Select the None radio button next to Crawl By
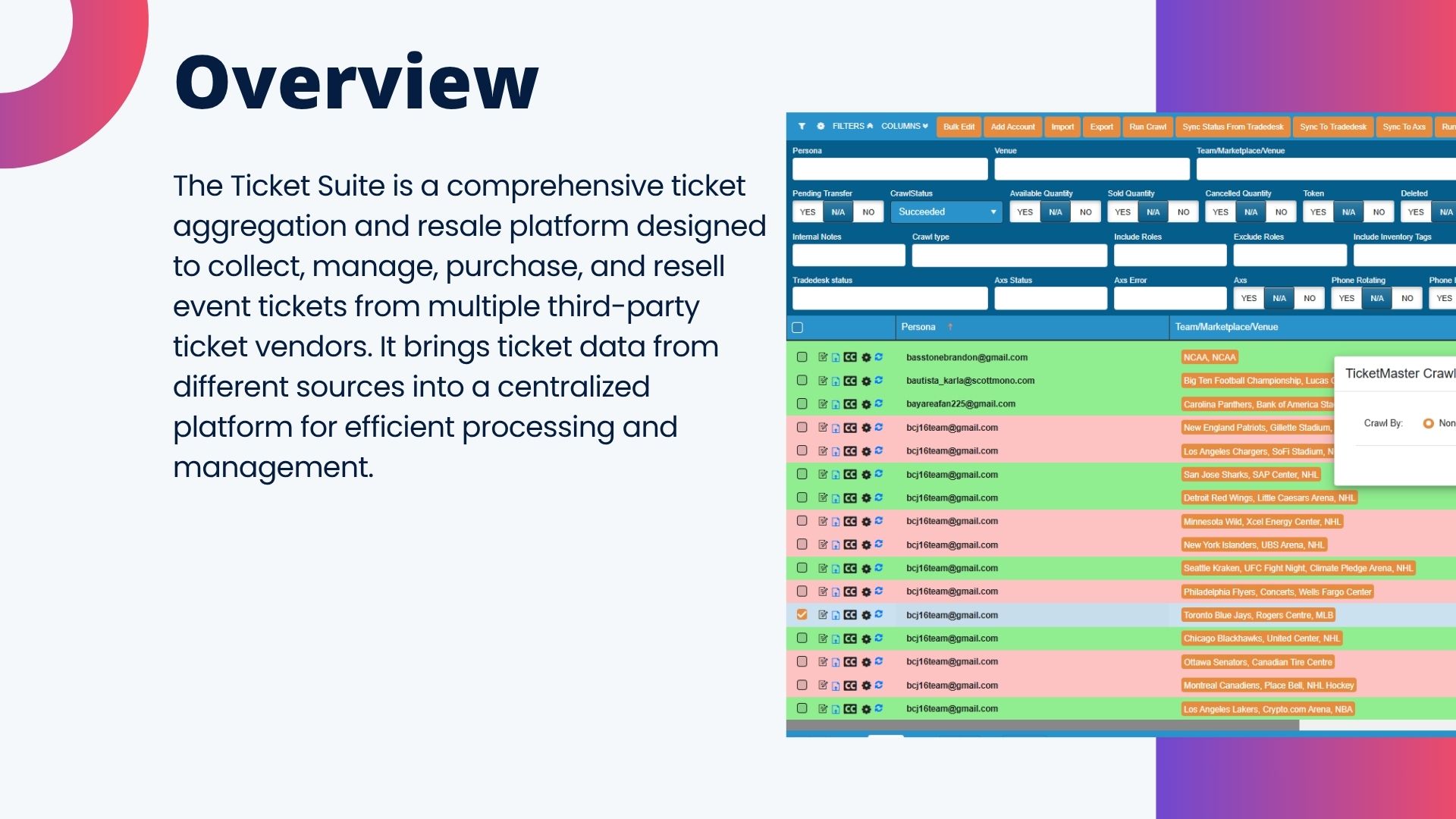 (x=1429, y=423)
